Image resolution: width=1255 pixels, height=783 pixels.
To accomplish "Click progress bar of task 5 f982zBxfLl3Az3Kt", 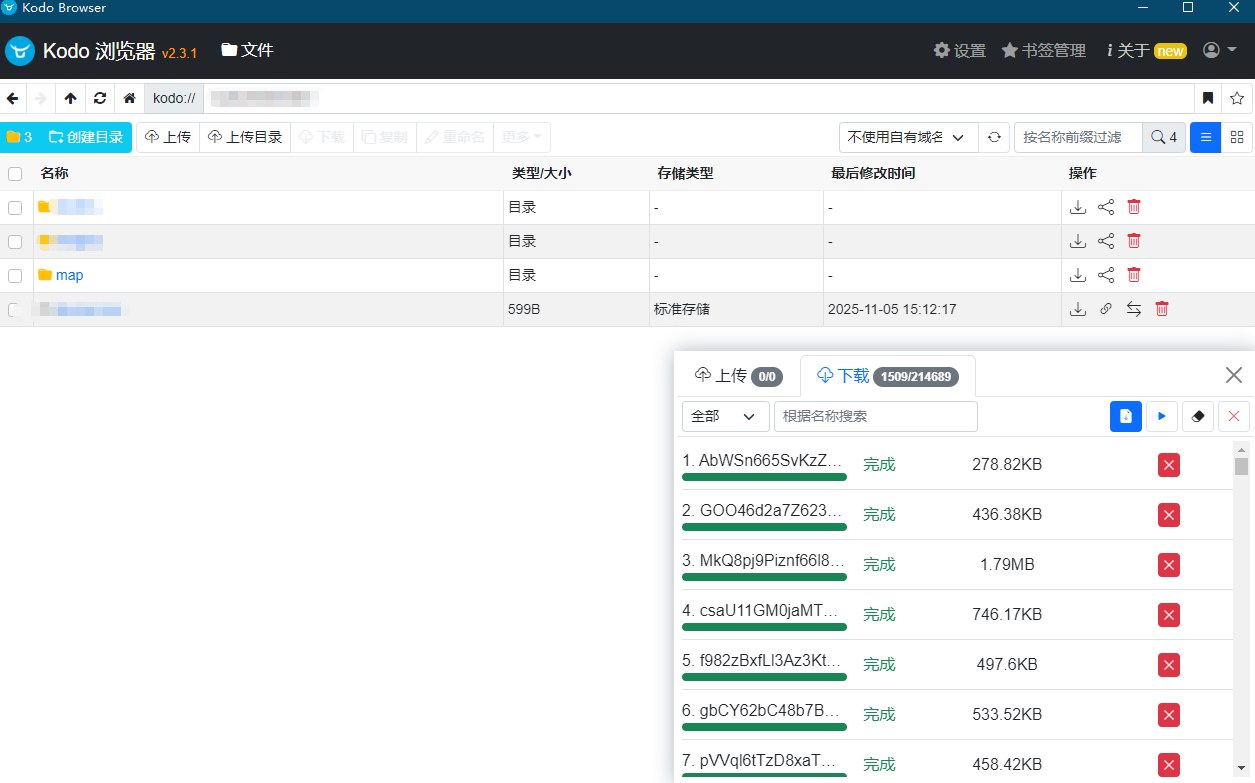I will (764, 677).
